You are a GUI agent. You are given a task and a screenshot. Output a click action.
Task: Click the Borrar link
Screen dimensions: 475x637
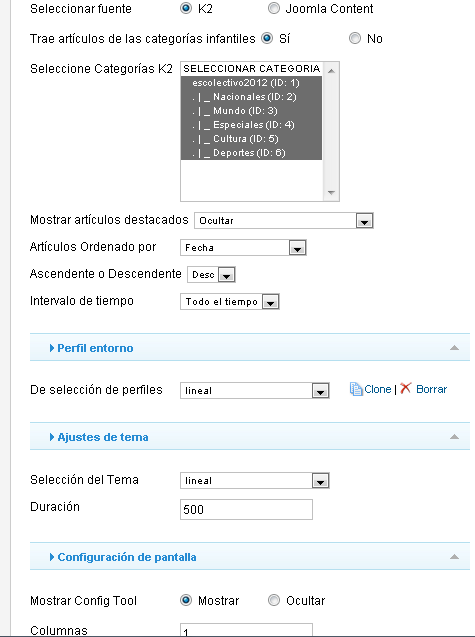(432, 389)
